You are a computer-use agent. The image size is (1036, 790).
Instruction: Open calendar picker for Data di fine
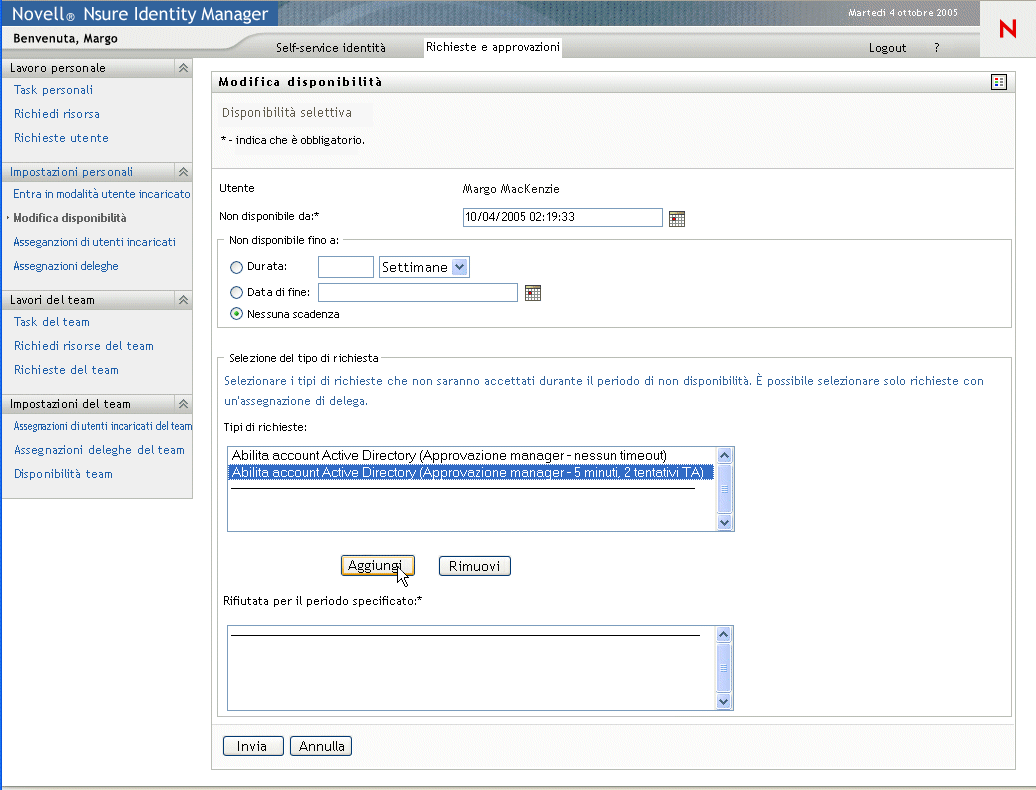(533, 293)
